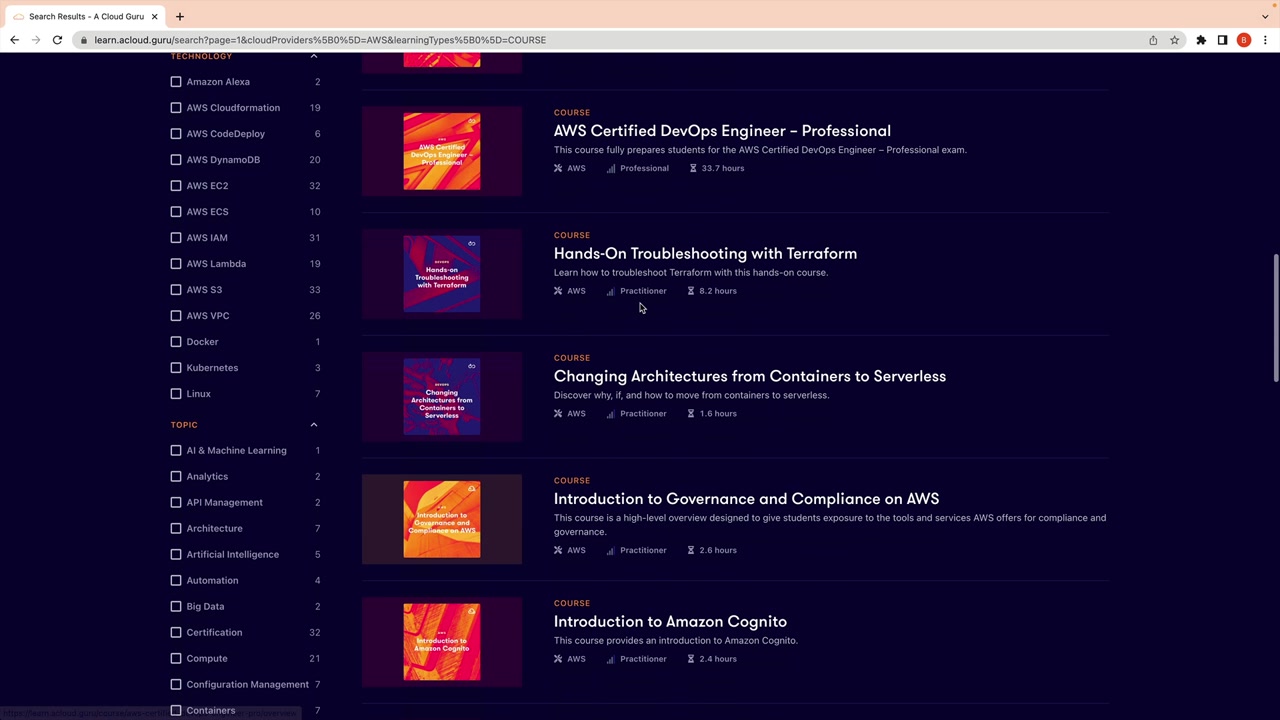
Task: Bookmark this page with the star icon
Action: click(1175, 40)
